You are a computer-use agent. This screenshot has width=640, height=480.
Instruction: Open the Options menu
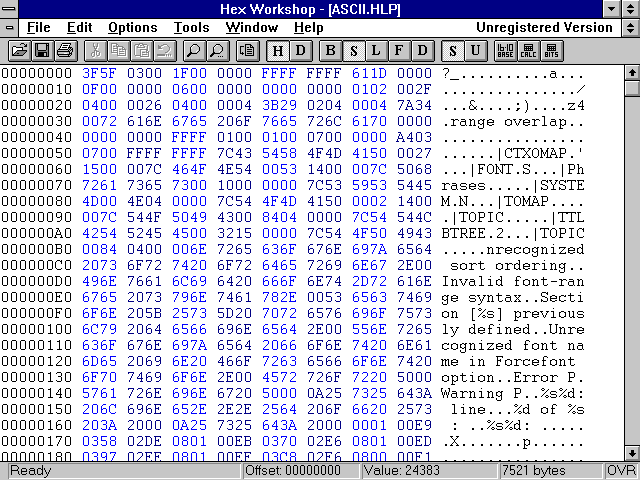(132, 27)
